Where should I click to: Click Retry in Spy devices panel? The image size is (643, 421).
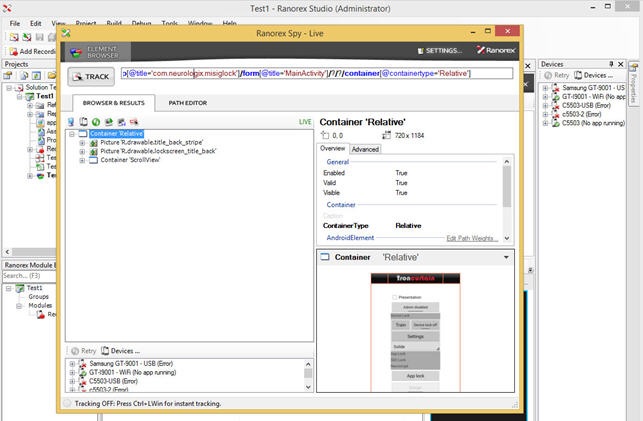[x=84, y=351]
